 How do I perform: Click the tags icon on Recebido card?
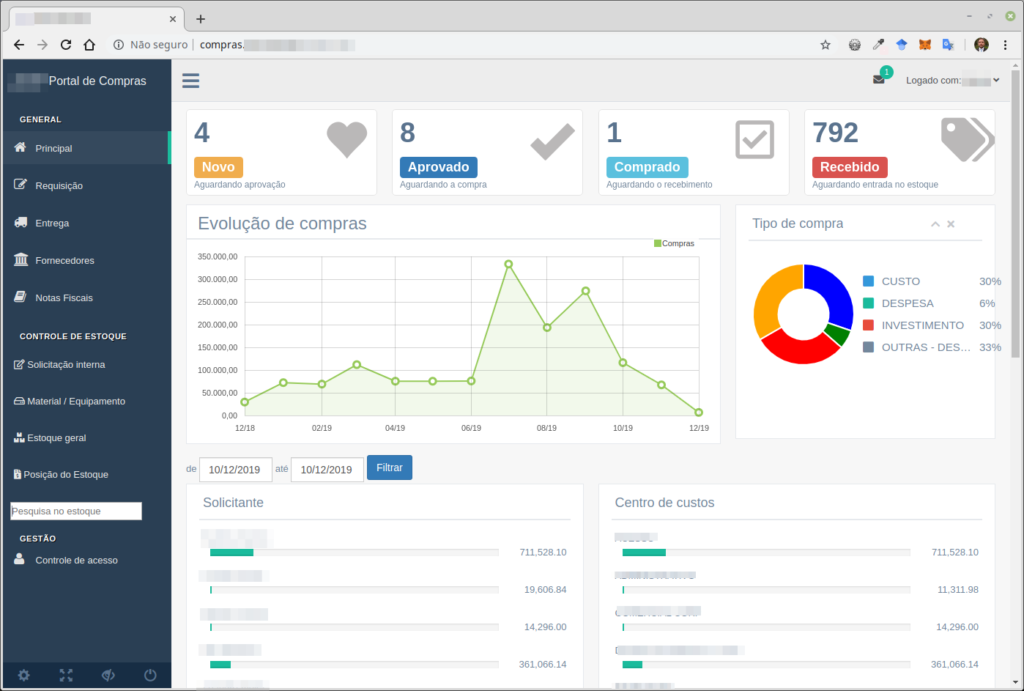pos(966,139)
